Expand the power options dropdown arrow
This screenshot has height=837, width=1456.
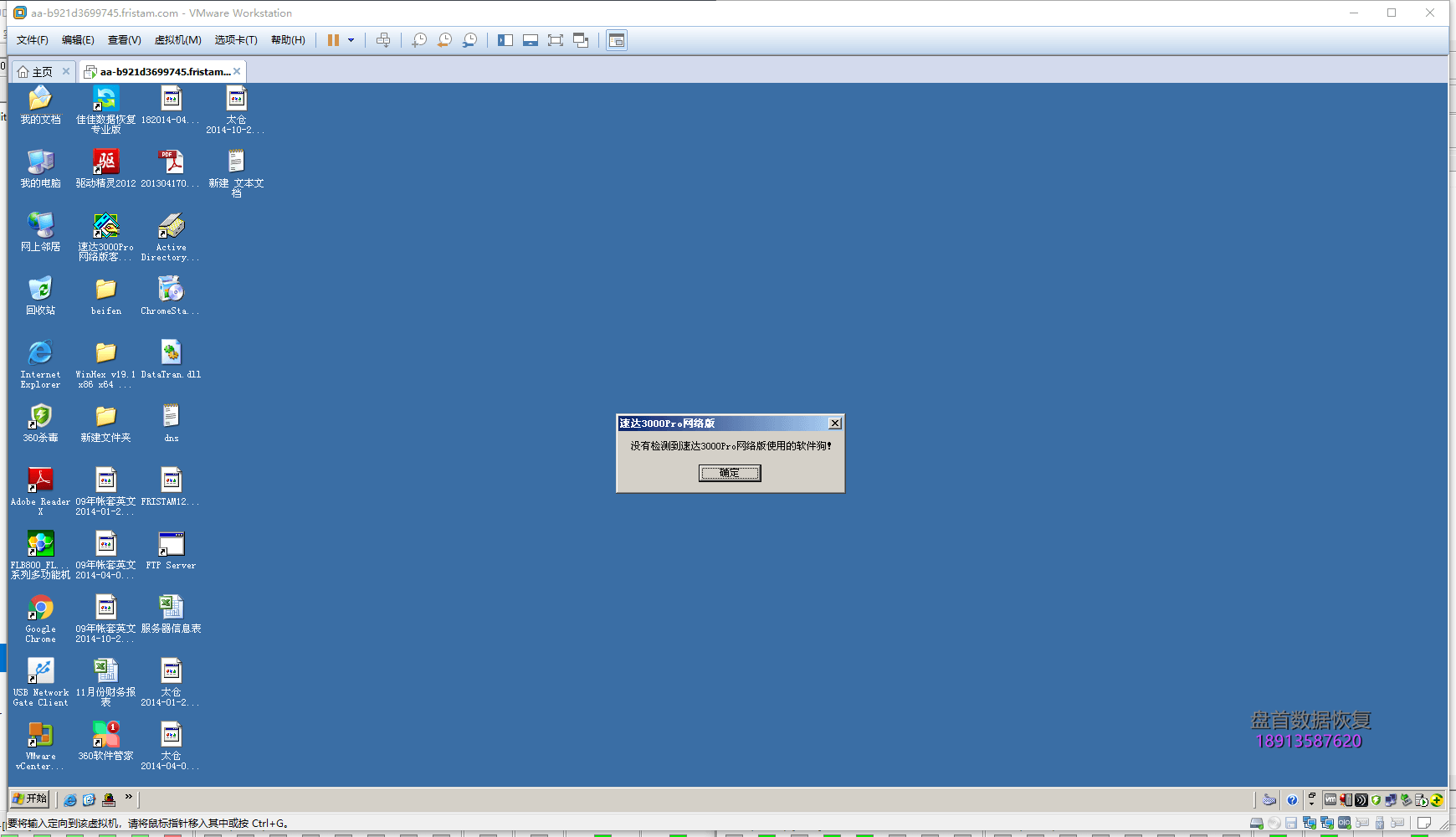351,40
